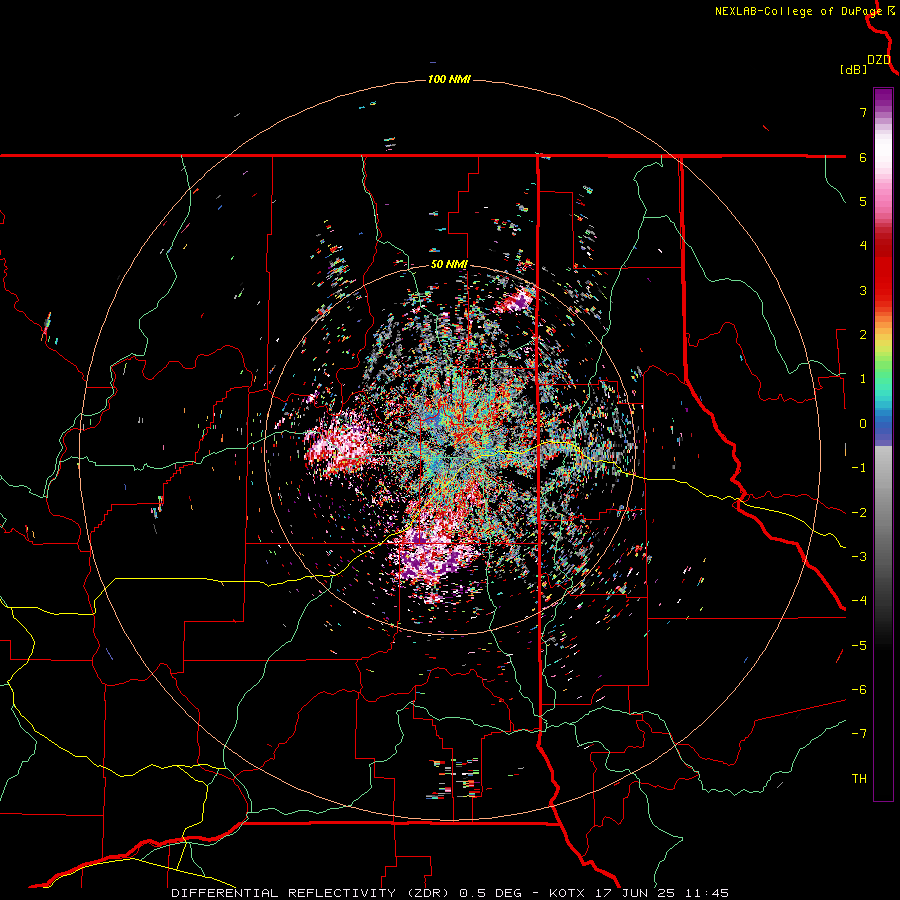This screenshot has height=900, width=900.
Task: Click the ZDR color scale bar
Action: pos(883,444)
